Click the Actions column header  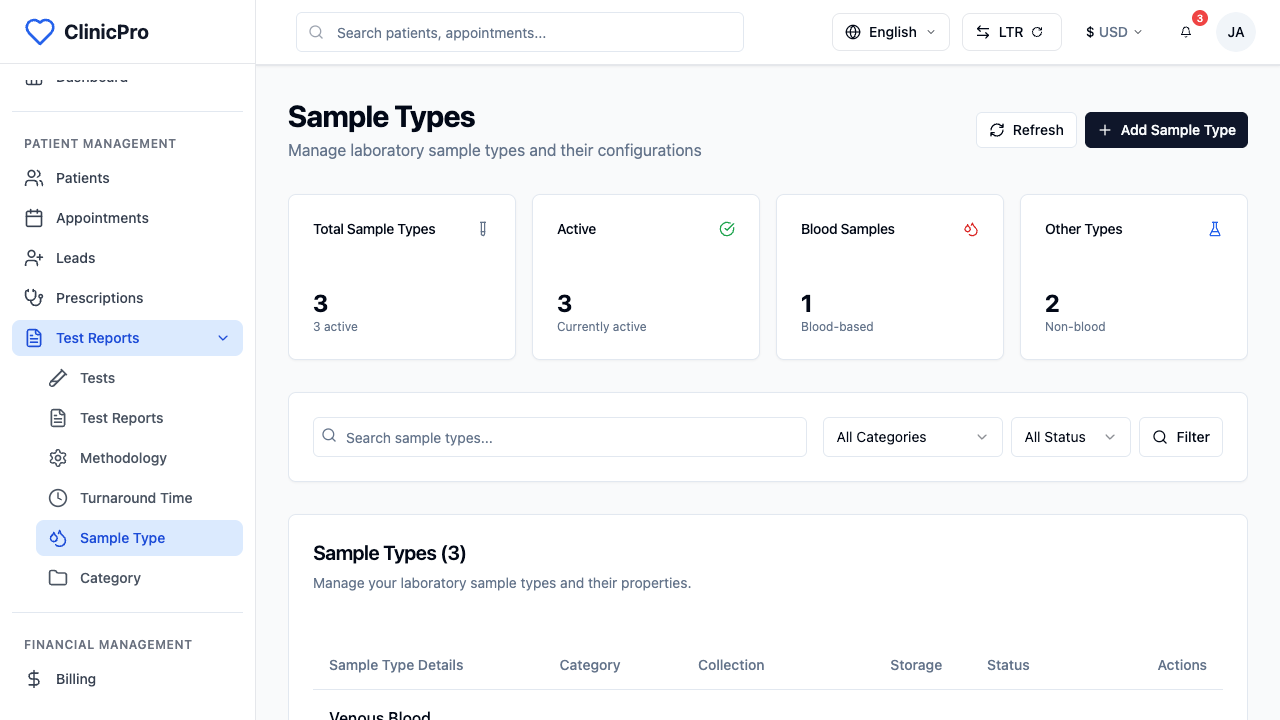click(1182, 665)
